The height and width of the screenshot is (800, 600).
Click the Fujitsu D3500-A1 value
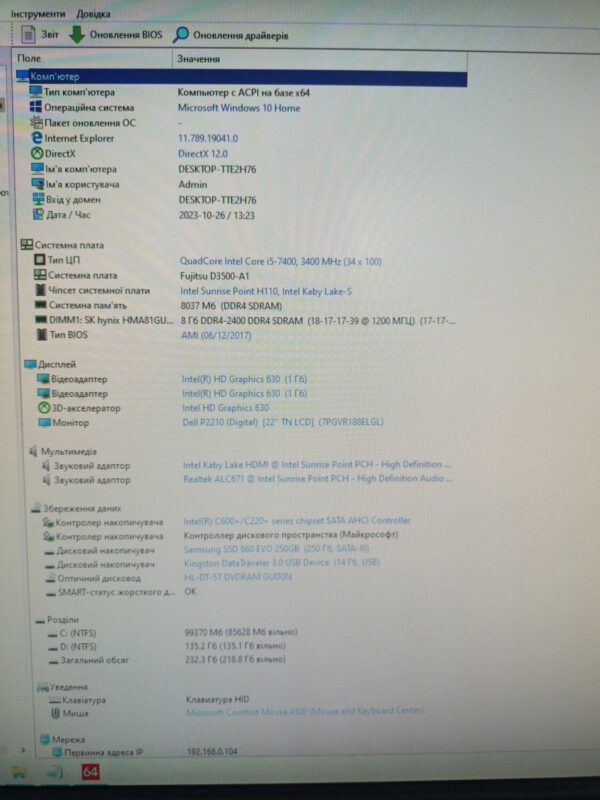[214, 276]
